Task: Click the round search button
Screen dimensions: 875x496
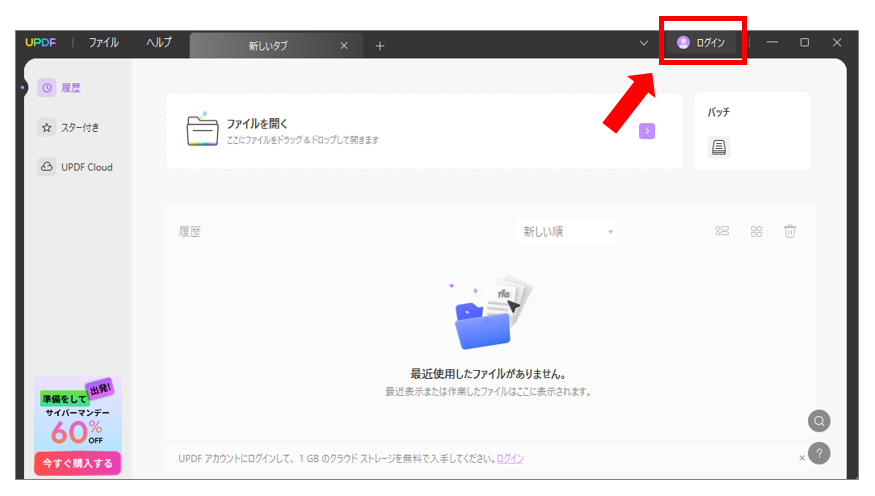Action: click(819, 421)
